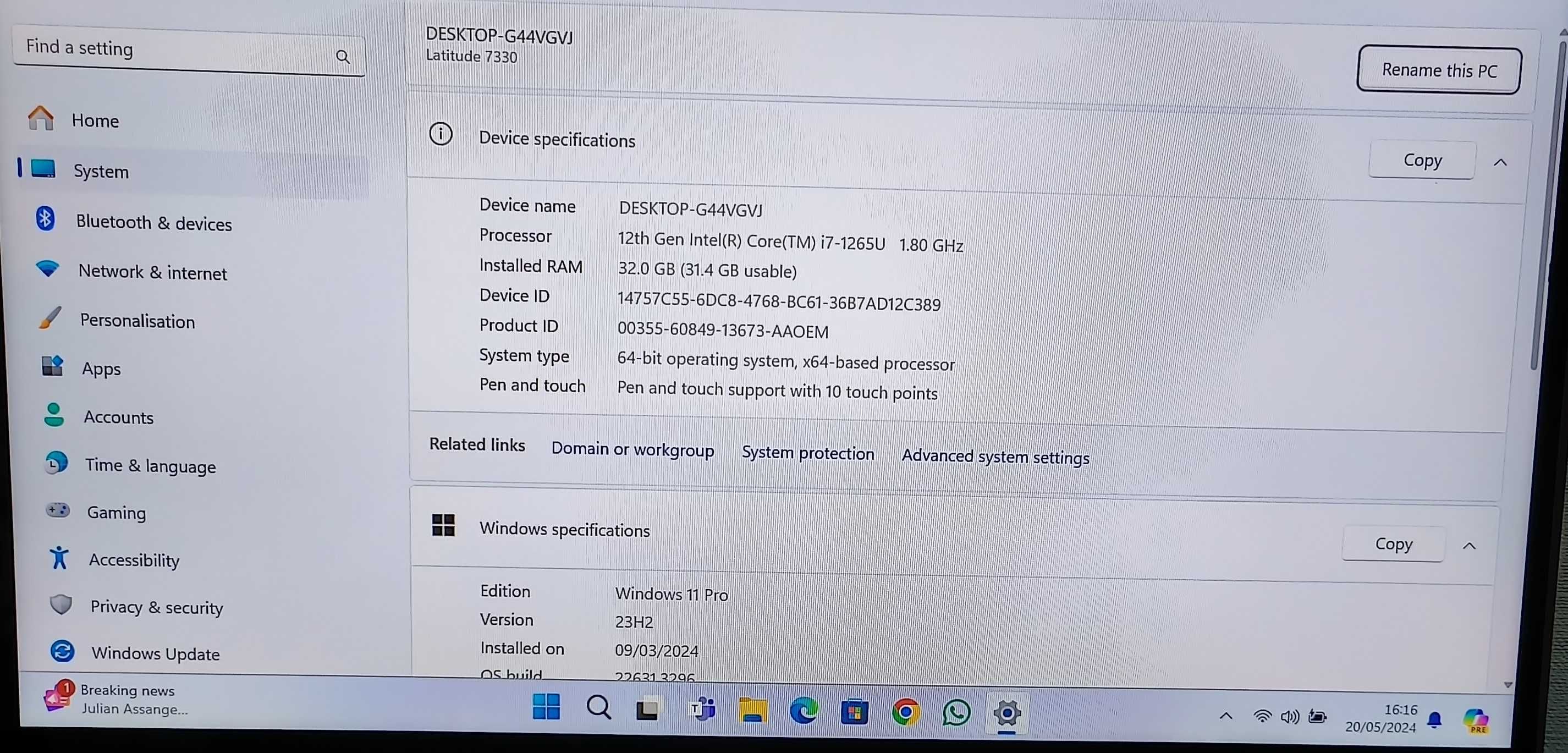This screenshot has width=1568, height=753.
Task: Click Windows Update sidebar item
Action: 155,654
